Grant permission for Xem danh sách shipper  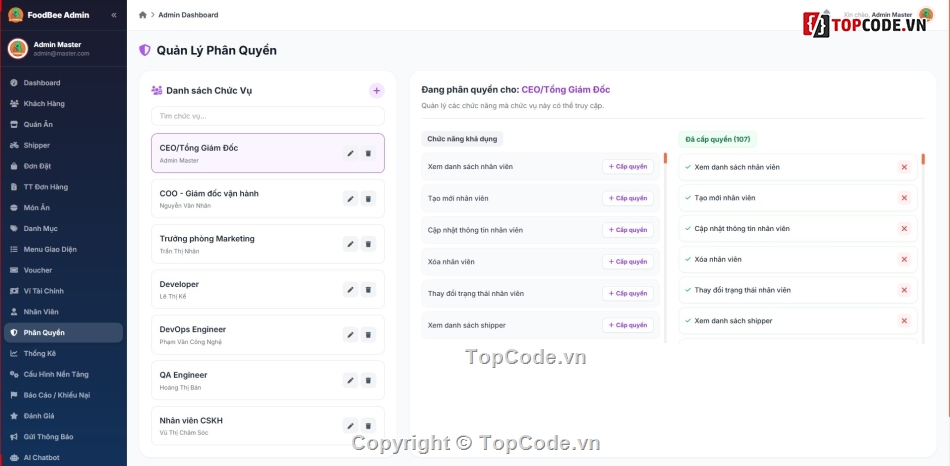tap(628, 325)
